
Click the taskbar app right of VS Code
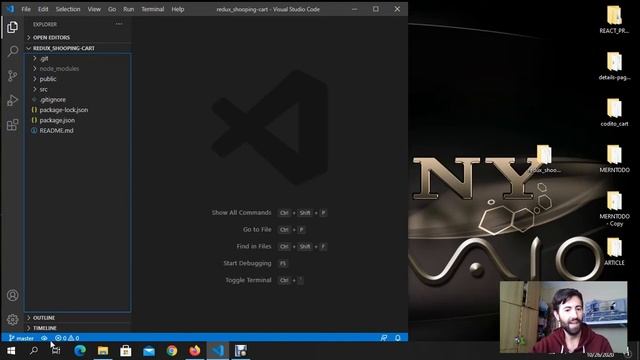[x=241, y=351]
